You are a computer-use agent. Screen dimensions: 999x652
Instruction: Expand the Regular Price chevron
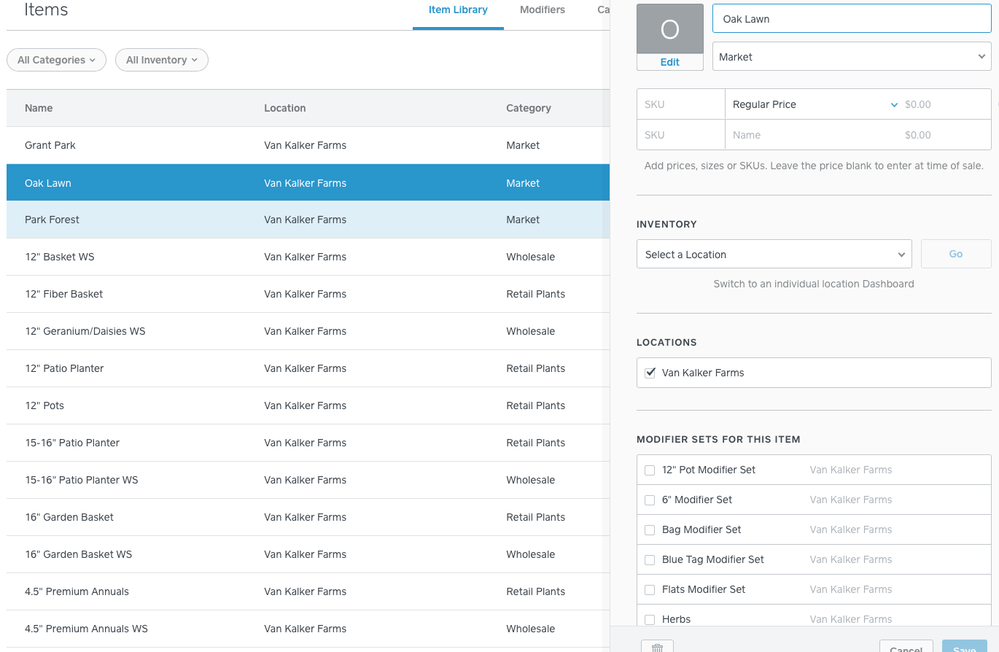[893, 105]
